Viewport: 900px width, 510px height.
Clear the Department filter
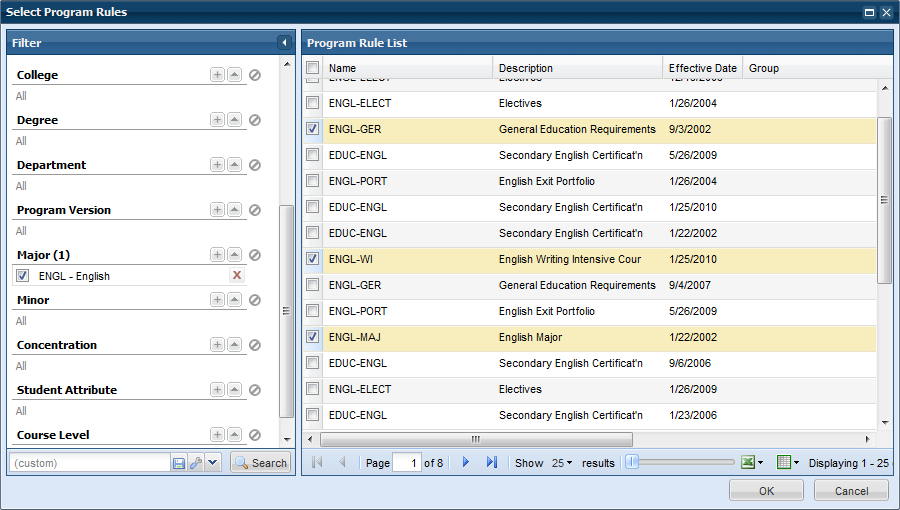point(255,165)
